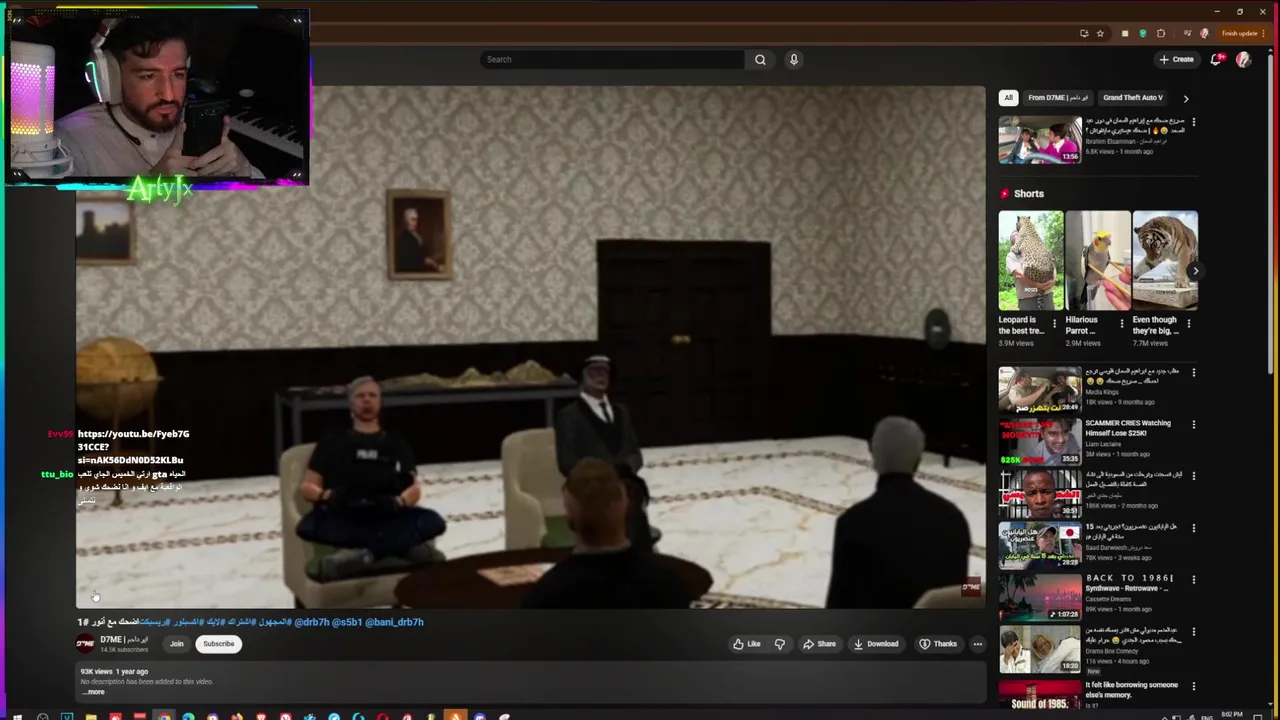The image size is (1280, 720).
Task: Click the Subscribe button
Action: pyautogui.click(x=218, y=644)
